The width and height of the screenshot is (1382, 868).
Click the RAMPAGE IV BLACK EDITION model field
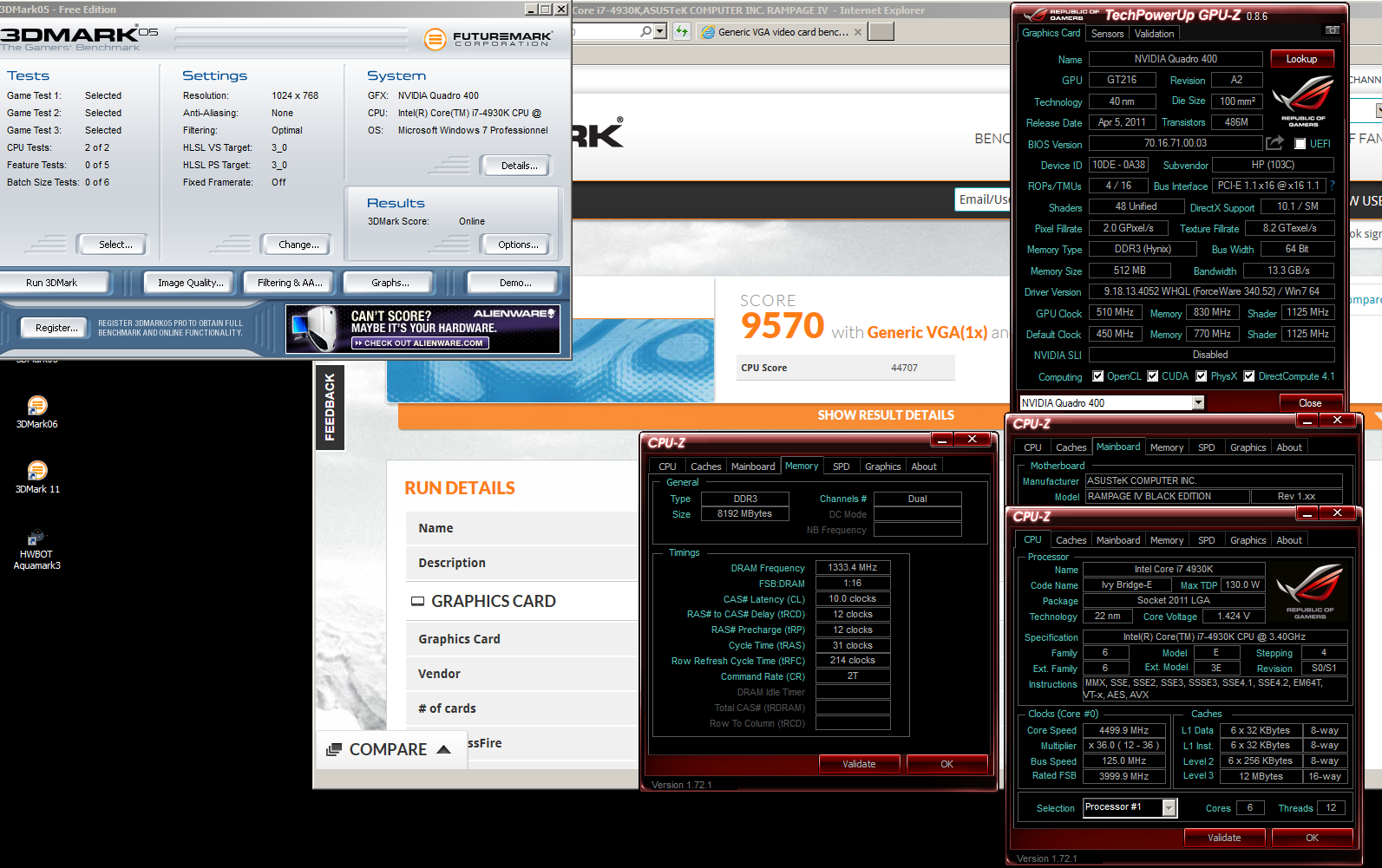click(1167, 497)
